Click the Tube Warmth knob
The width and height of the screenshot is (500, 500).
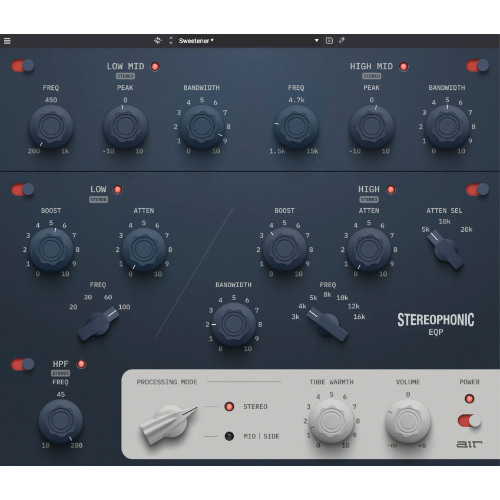331,421
